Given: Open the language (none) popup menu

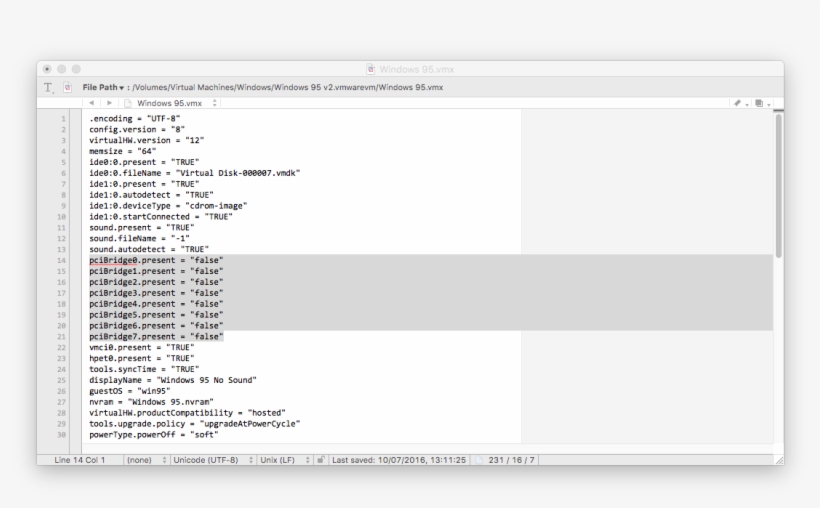Looking at the screenshot, I should [144, 460].
